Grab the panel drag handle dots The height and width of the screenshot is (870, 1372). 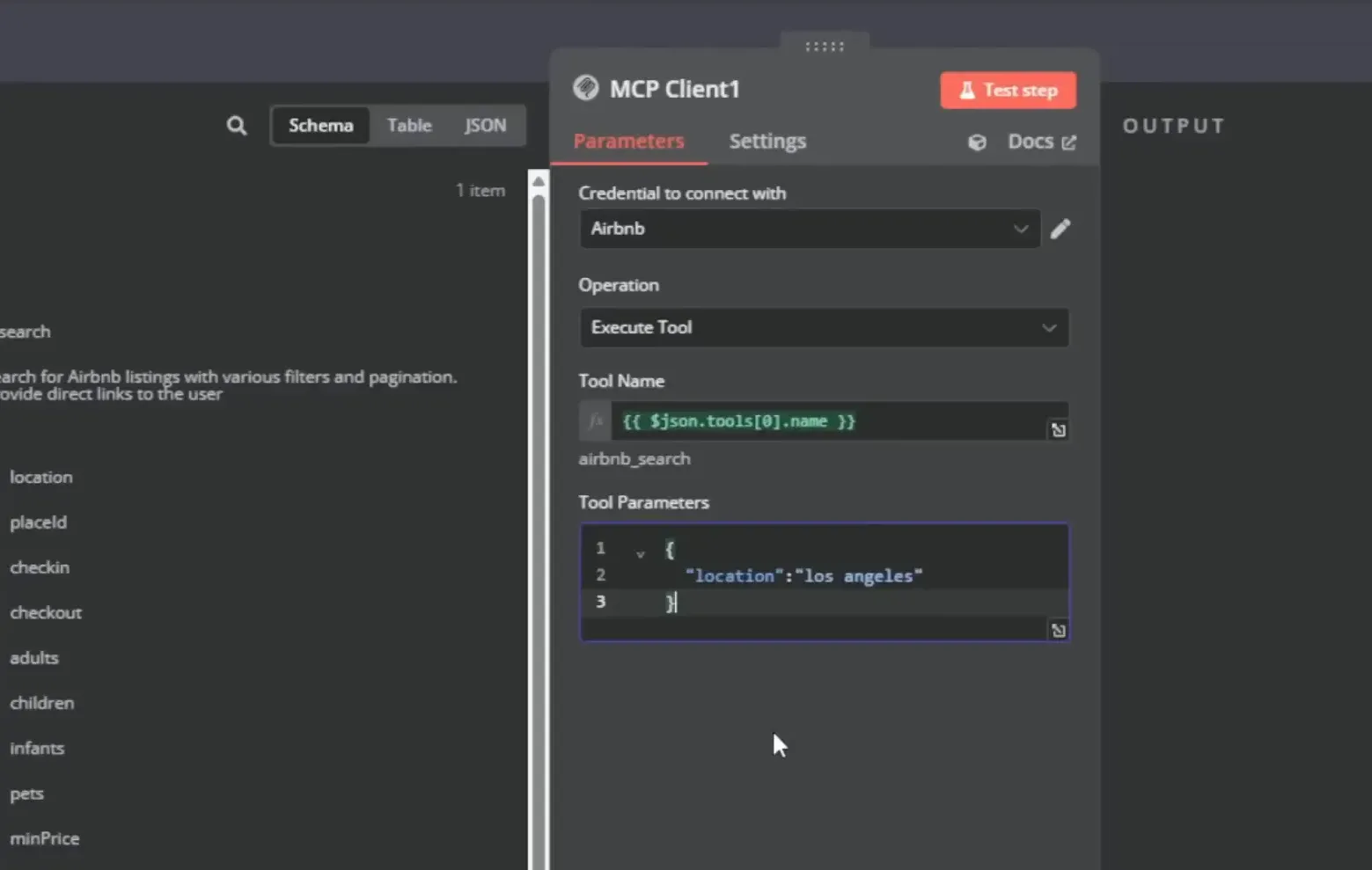(x=825, y=47)
